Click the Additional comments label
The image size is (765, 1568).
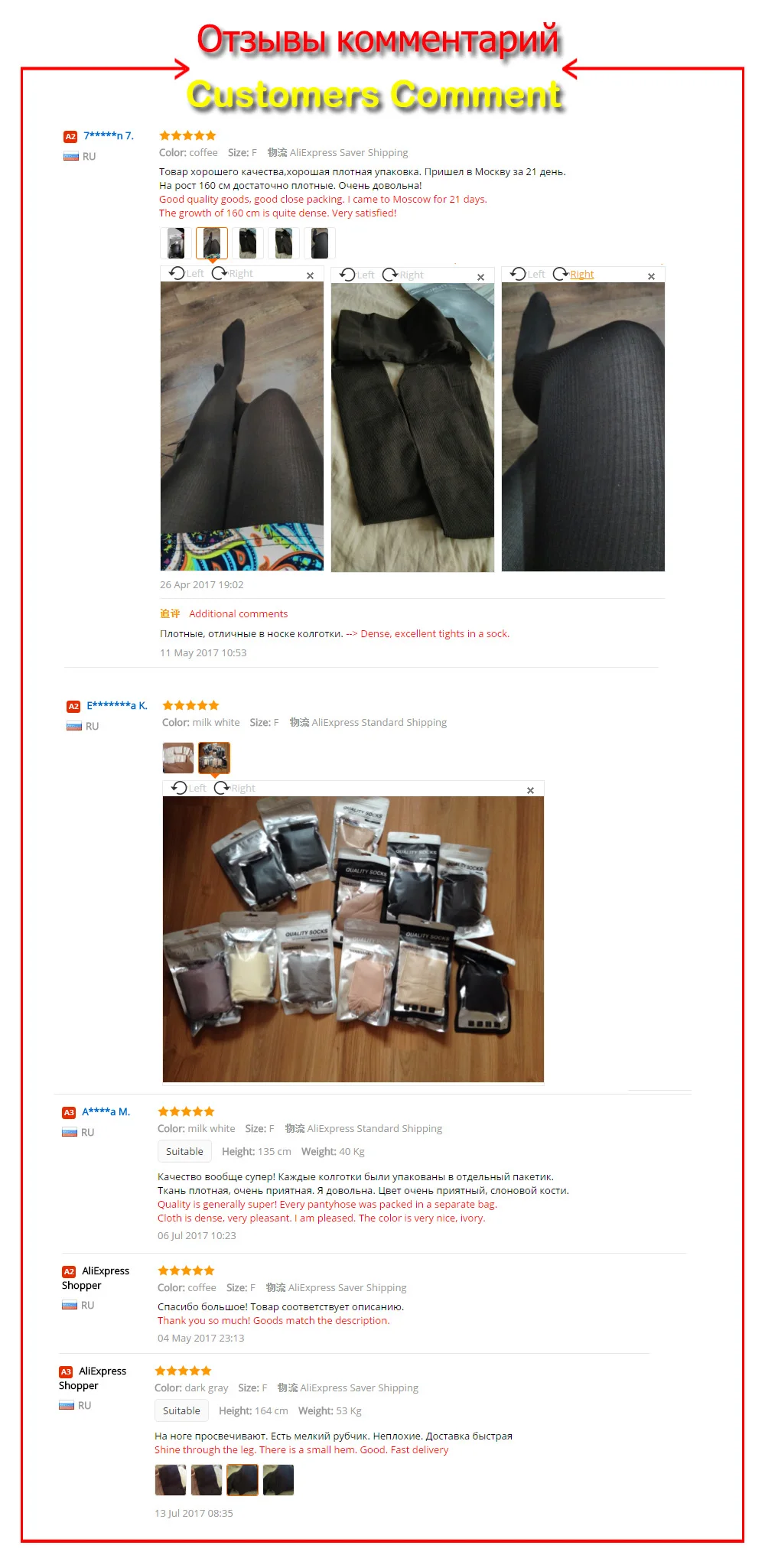239,613
